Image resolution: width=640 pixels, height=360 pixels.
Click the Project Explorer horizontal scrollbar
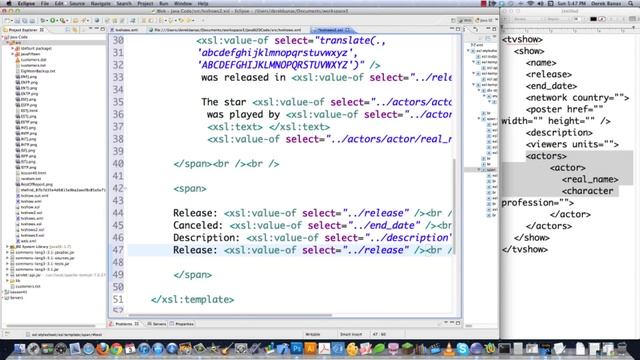click(51, 325)
